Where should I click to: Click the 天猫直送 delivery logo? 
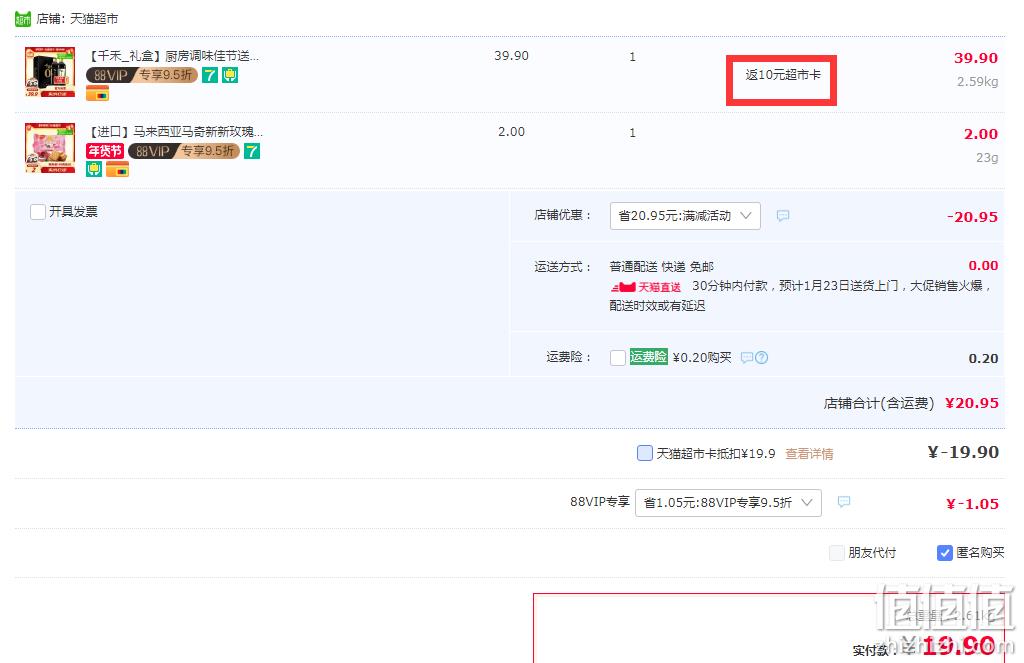646,287
